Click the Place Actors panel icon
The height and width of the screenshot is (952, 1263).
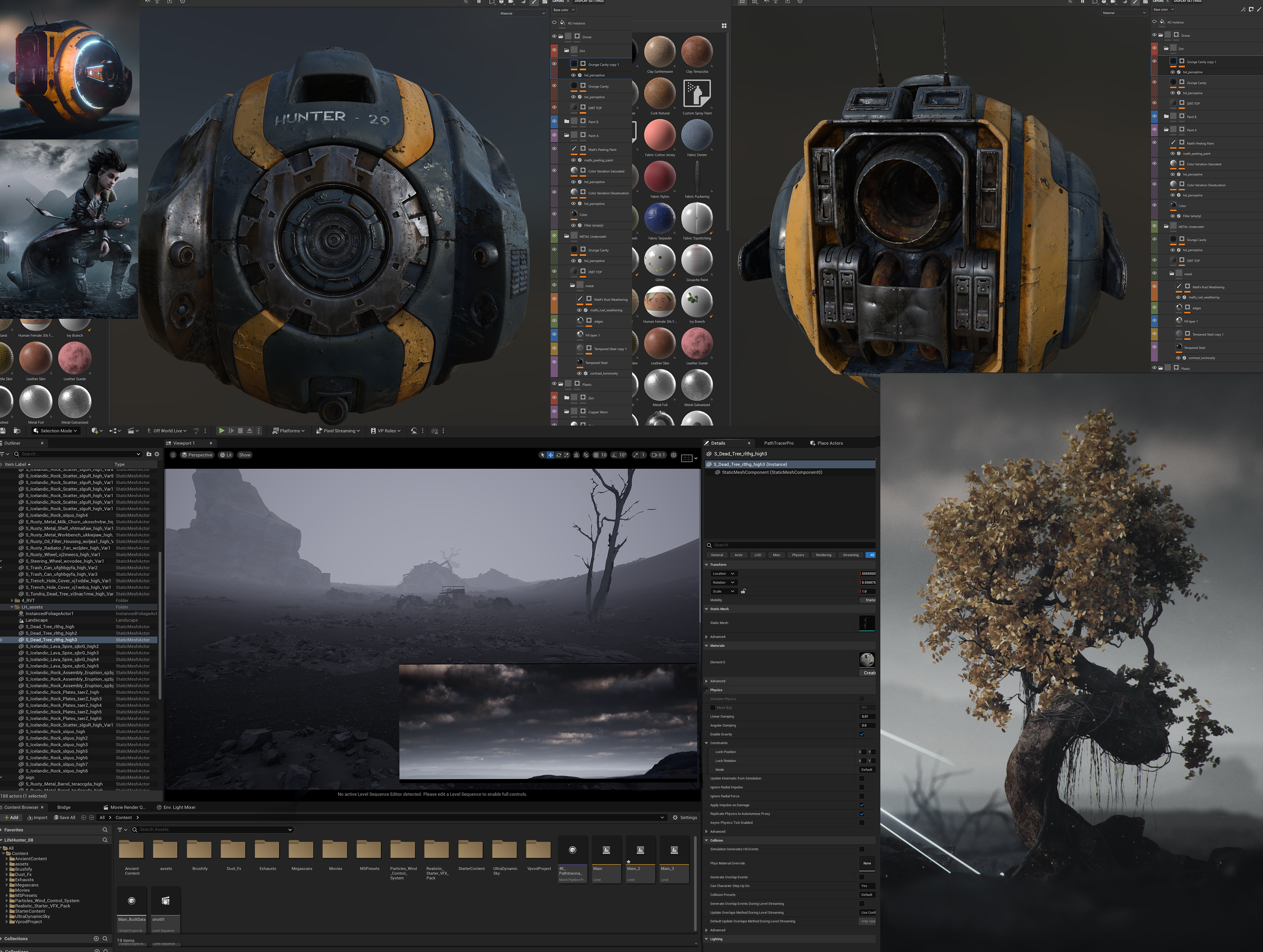point(812,443)
